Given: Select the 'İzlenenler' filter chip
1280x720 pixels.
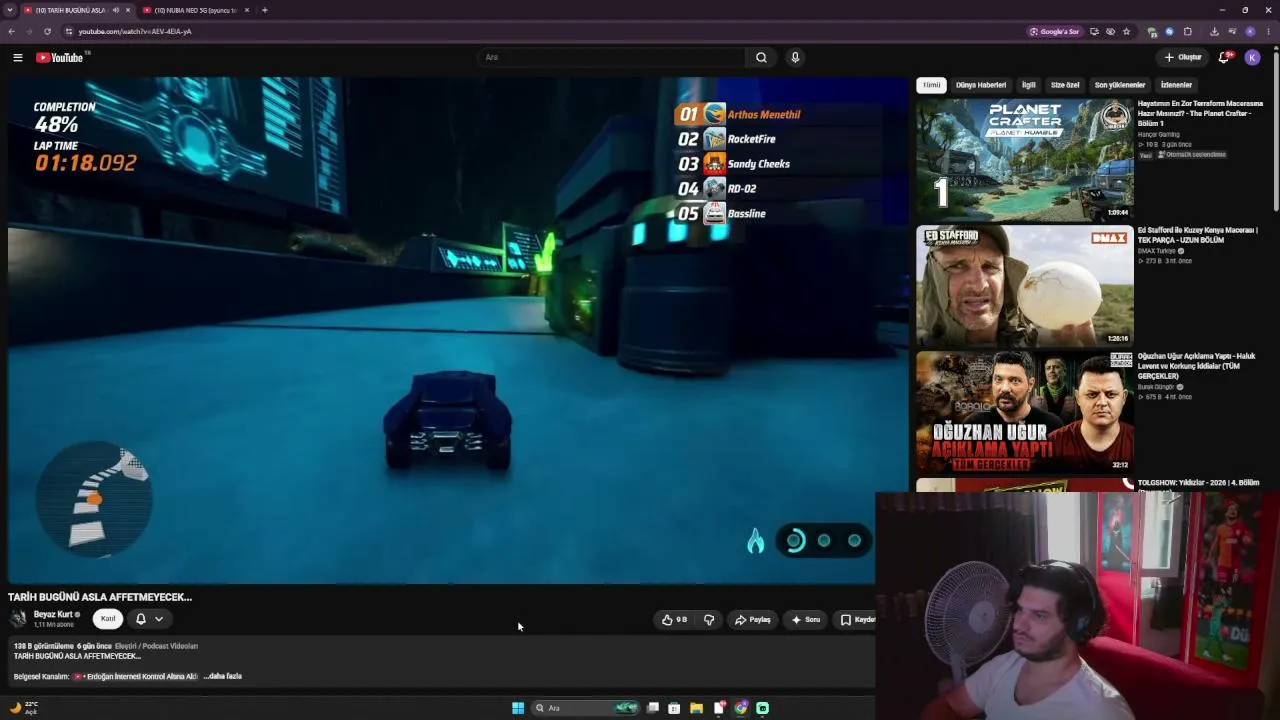Looking at the screenshot, I should coord(1176,85).
